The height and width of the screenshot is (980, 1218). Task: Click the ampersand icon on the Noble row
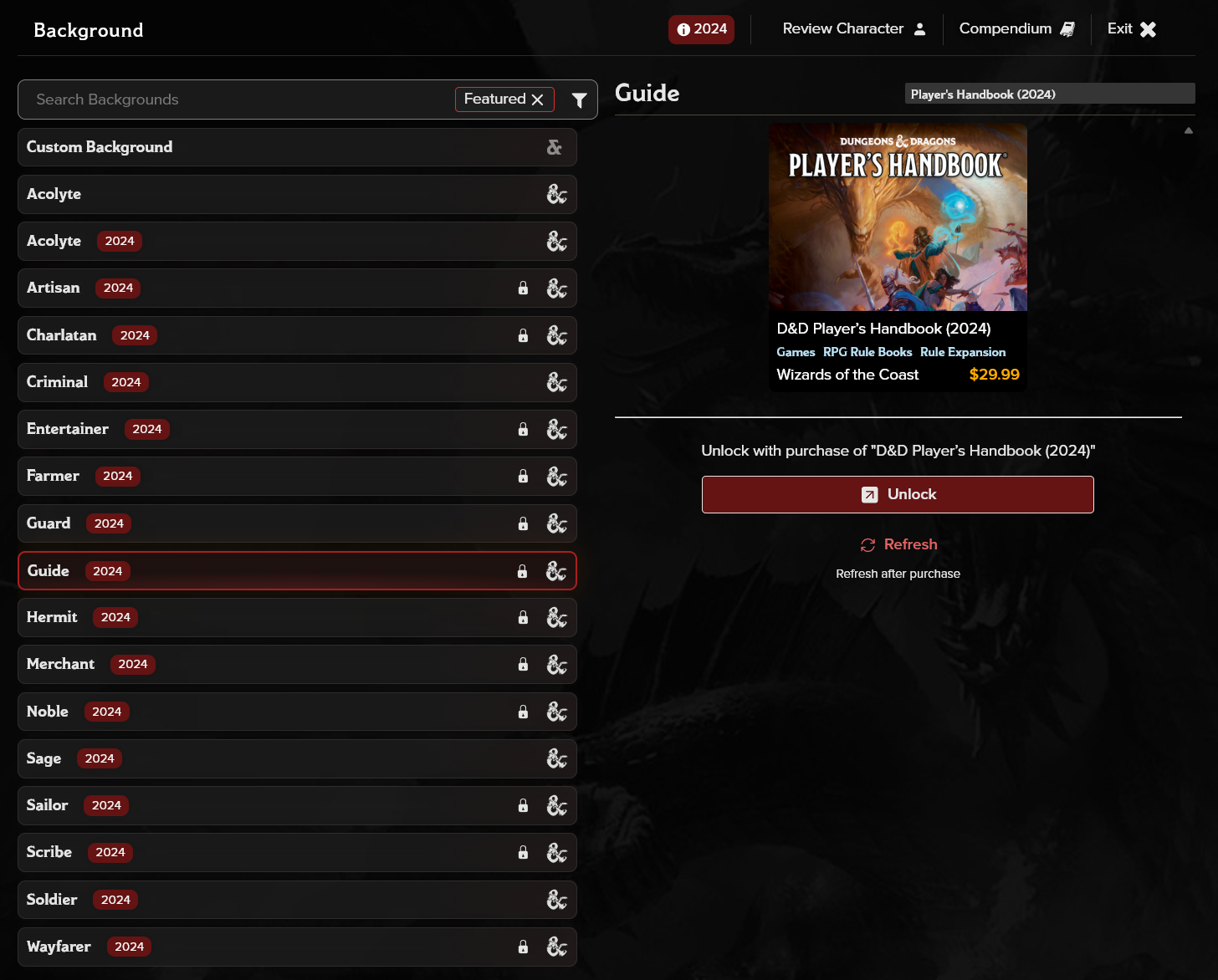[x=556, y=712]
